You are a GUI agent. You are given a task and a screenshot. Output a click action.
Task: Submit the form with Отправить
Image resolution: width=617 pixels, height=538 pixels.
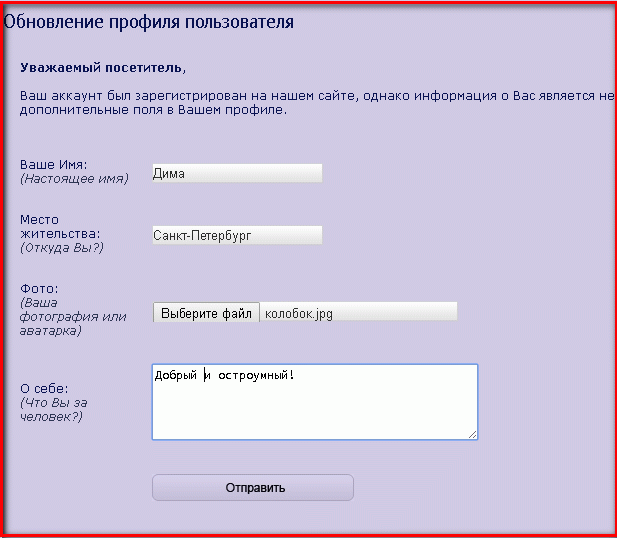[x=253, y=488]
